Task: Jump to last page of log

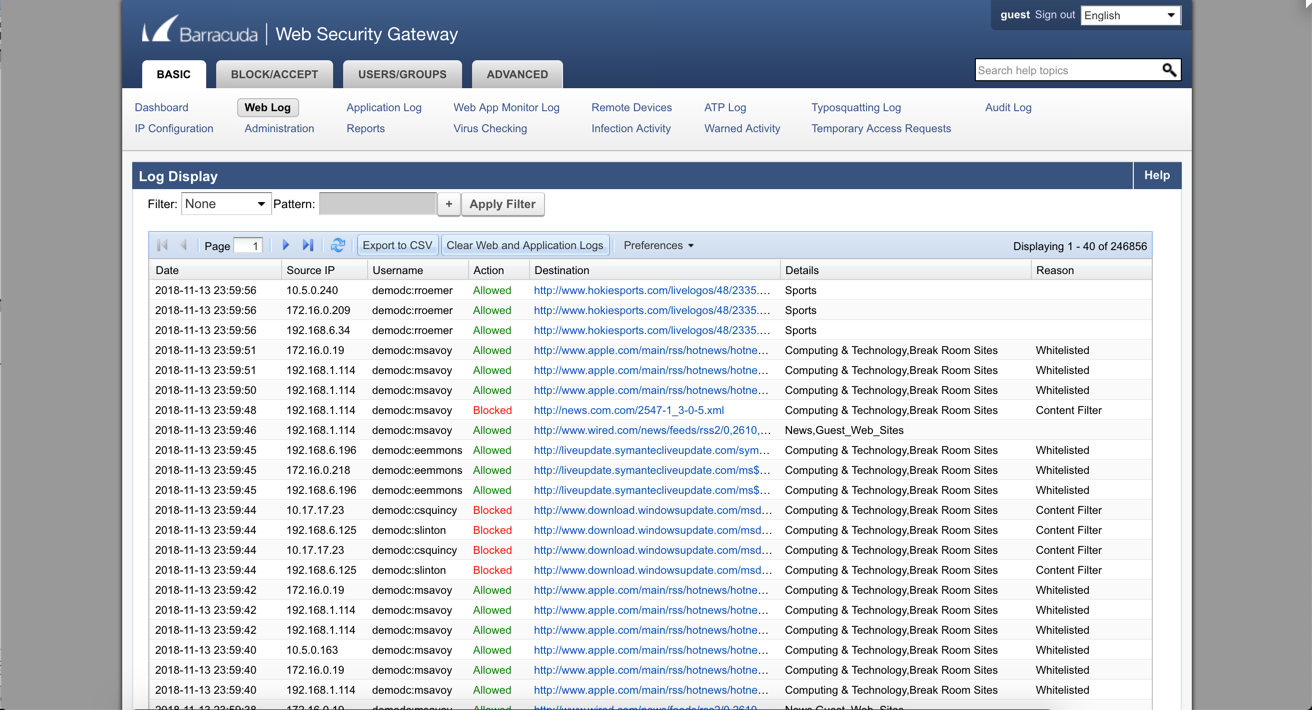Action: point(308,245)
